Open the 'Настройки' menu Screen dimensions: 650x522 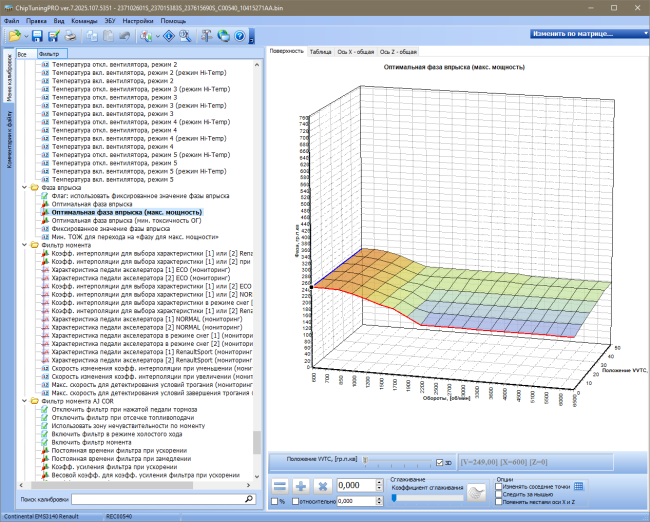pos(138,21)
